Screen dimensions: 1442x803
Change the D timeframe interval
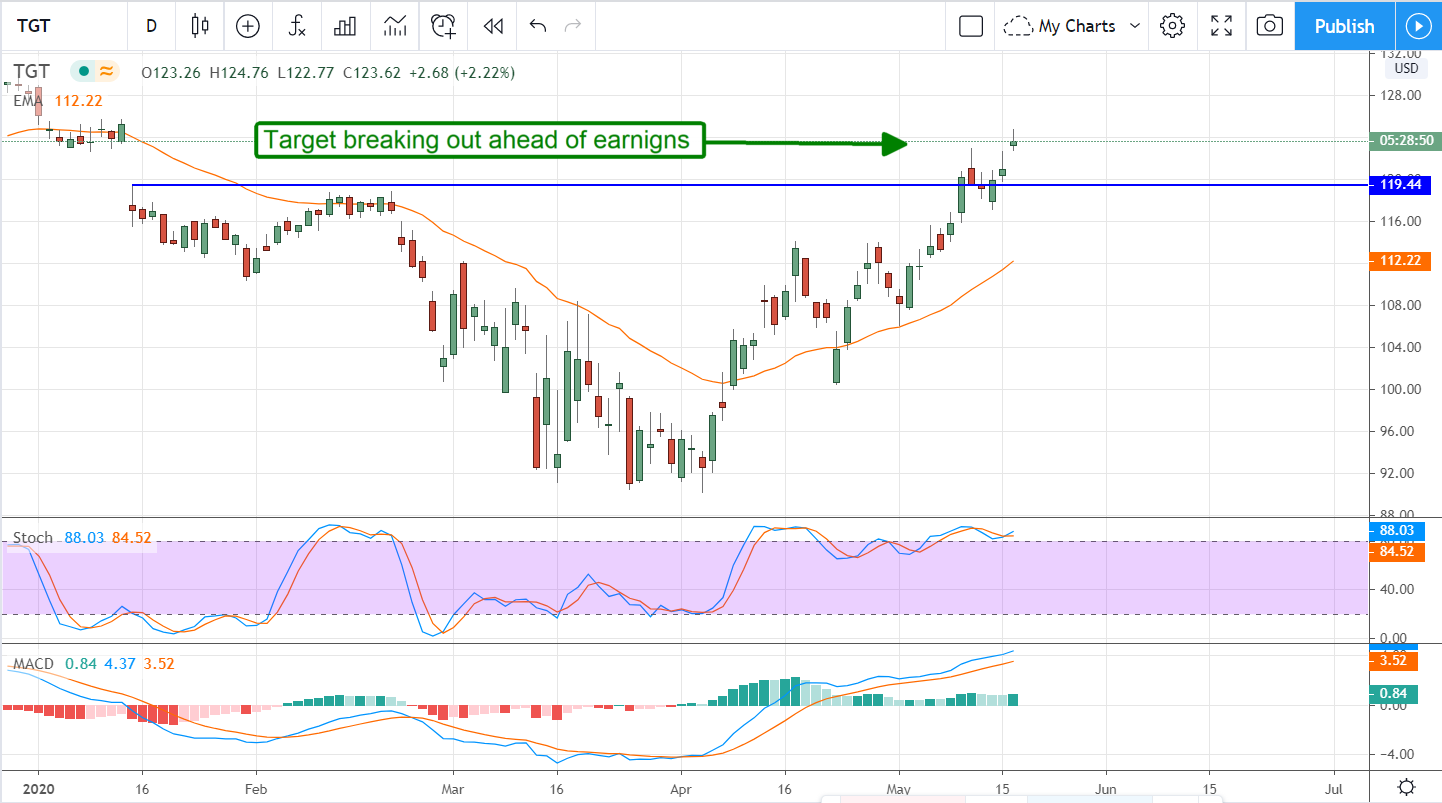click(151, 26)
